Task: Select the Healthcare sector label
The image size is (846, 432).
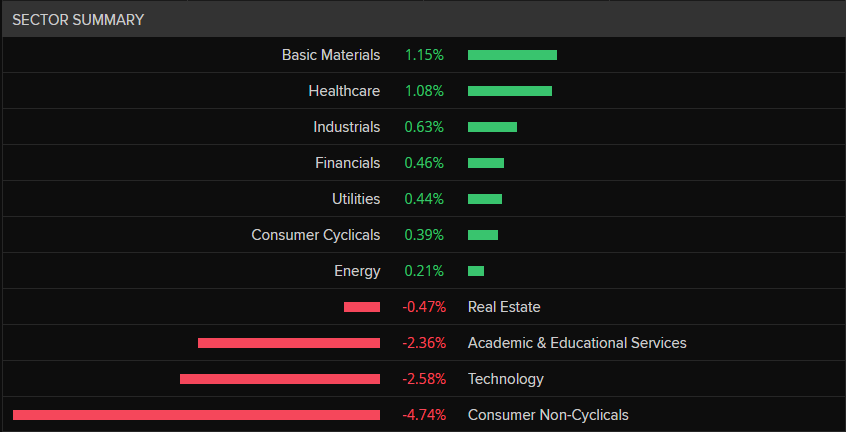Action: coord(344,91)
